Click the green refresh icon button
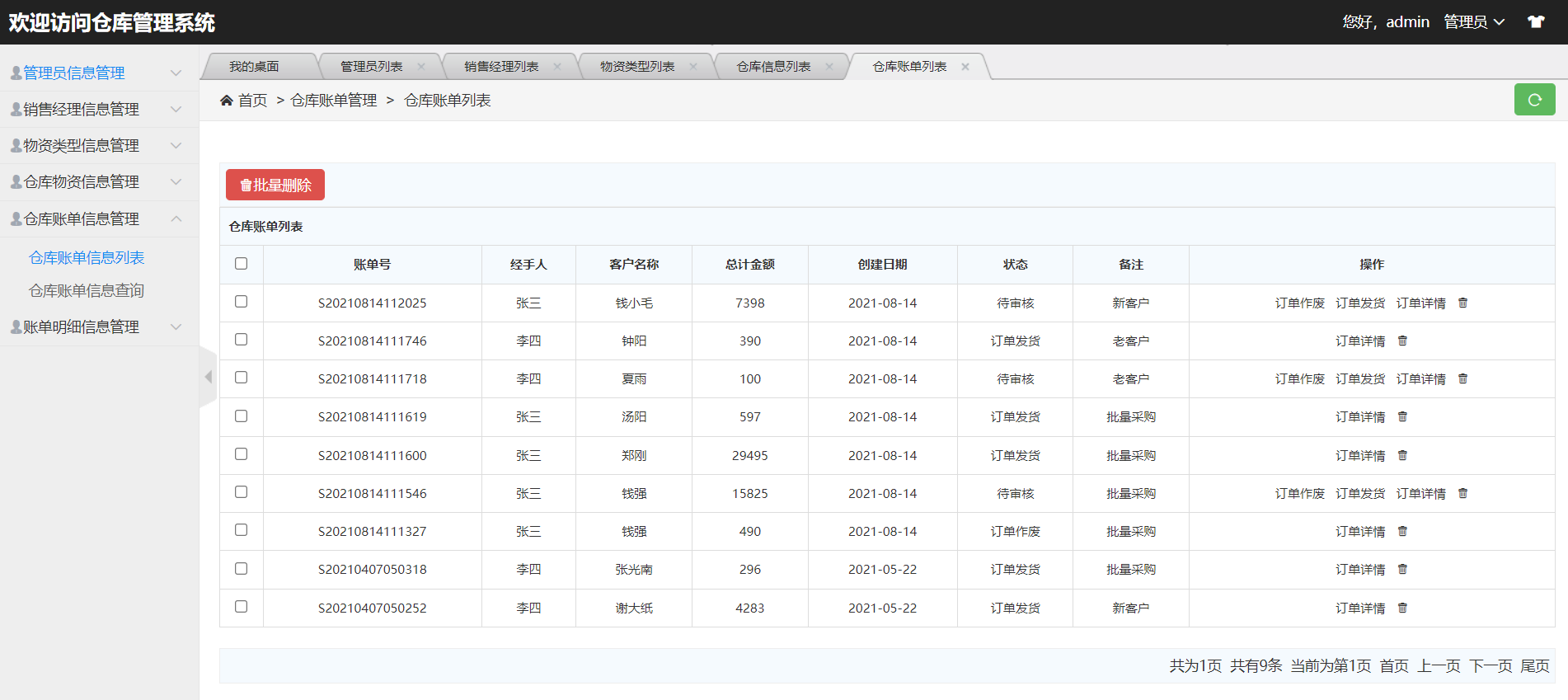The height and width of the screenshot is (700, 1568). pos(1534,100)
